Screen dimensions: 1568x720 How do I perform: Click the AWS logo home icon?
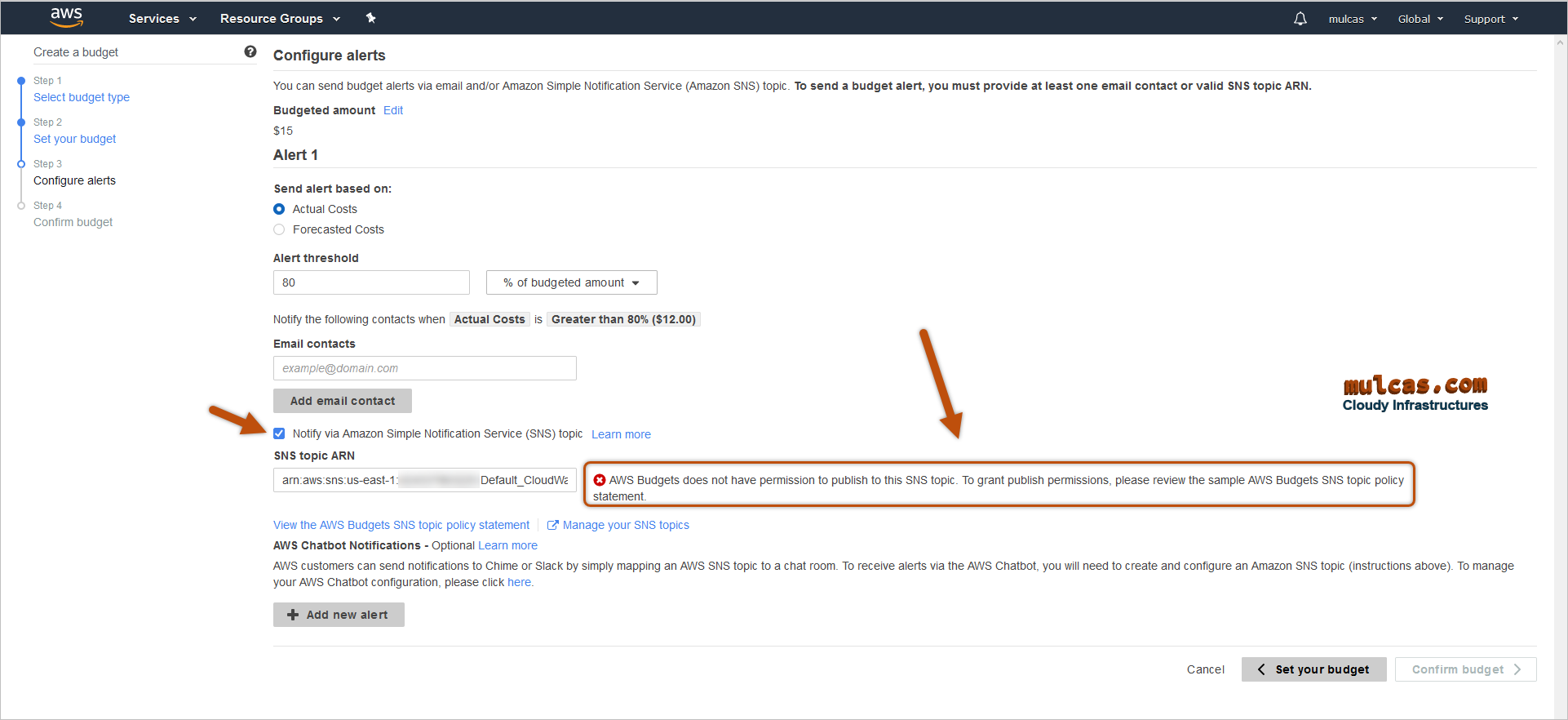pyautogui.click(x=66, y=17)
